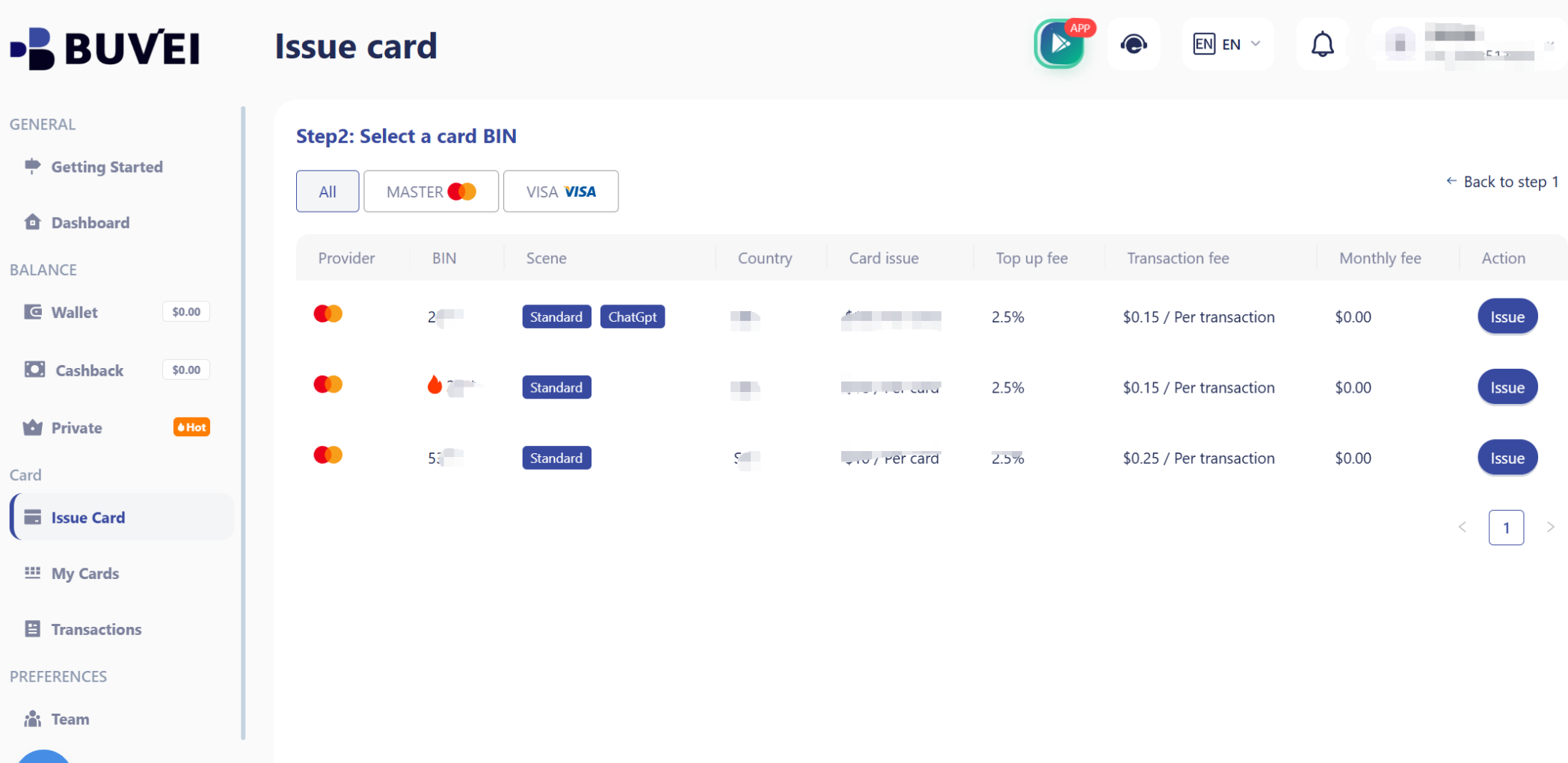1568x763 pixels.
Task: Go to next page arrow
Action: pos(1550,527)
